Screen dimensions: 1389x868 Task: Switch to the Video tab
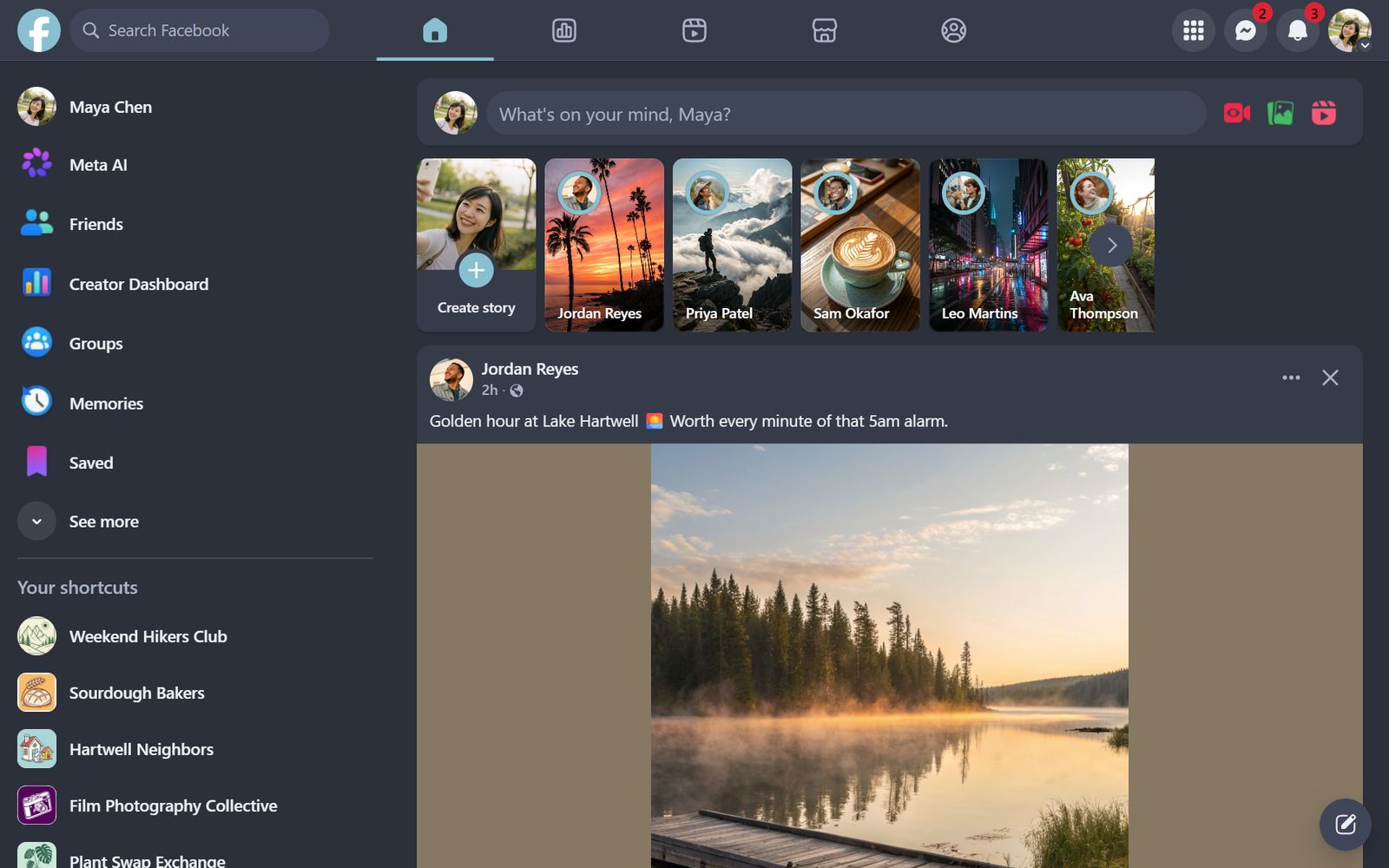tap(694, 30)
